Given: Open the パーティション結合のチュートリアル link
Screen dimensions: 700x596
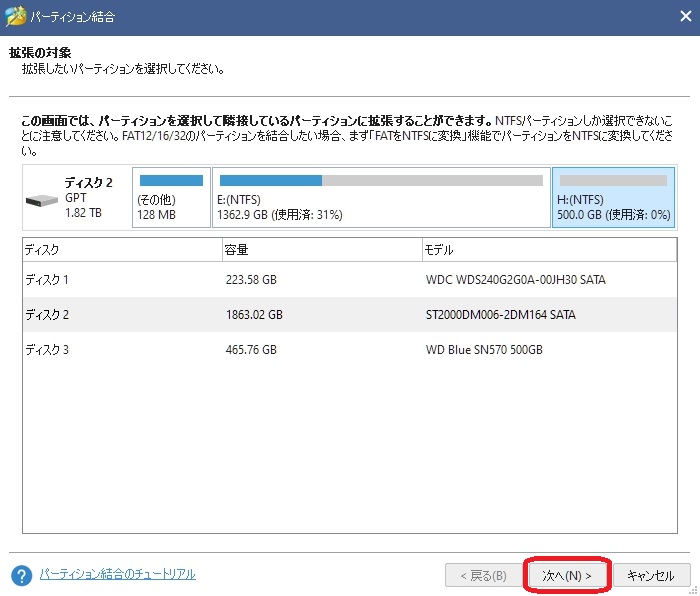Looking at the screenshot, I should pyautogui.click(x=117, y=574).
